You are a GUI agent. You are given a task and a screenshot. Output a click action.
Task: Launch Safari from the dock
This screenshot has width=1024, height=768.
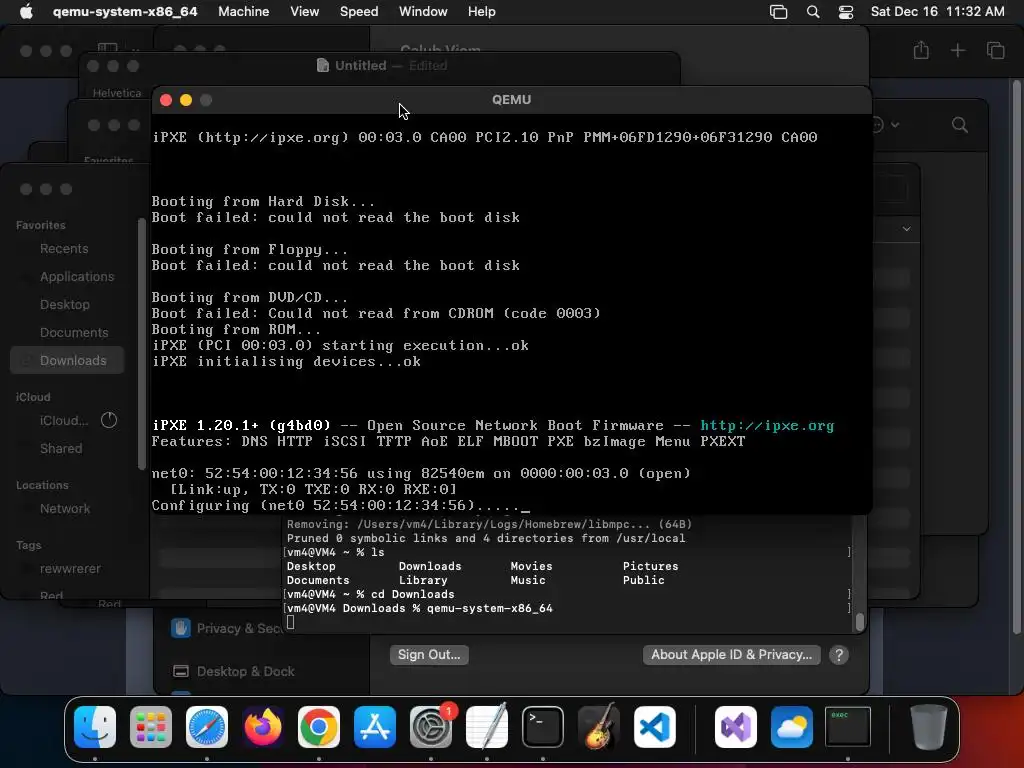pos(207,726)
